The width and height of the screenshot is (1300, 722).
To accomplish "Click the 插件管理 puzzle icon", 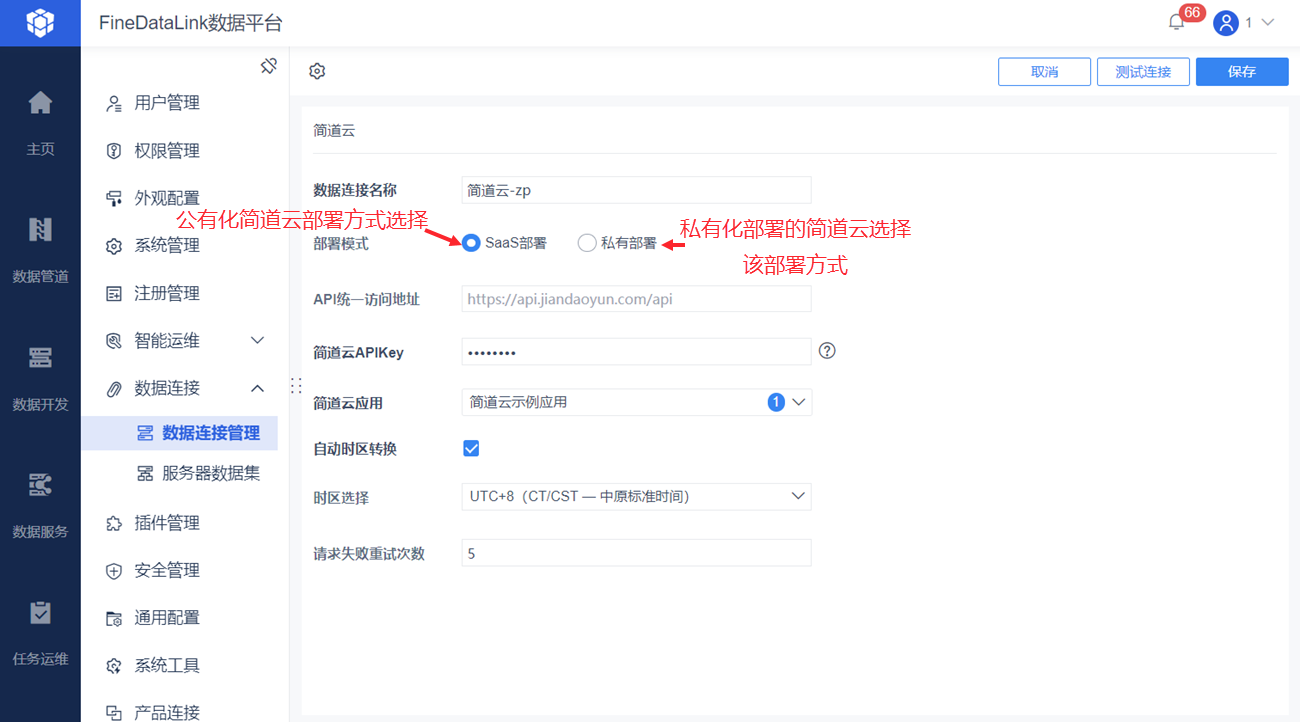I will 114,523.
